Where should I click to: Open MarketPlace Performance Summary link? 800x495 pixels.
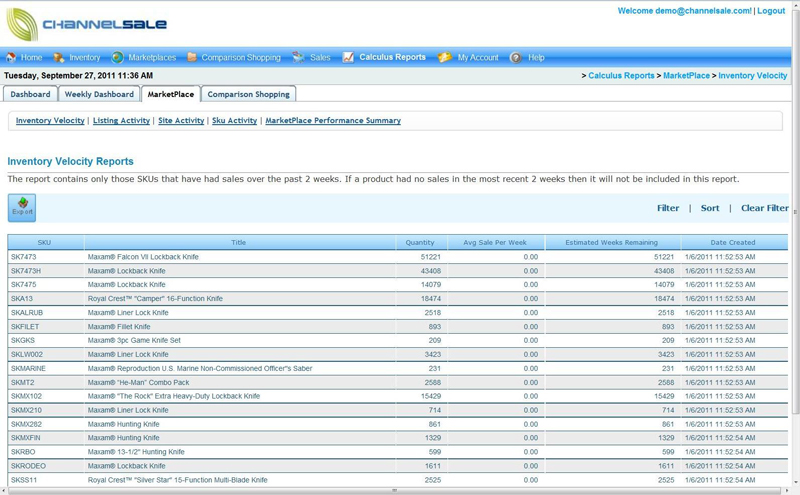point(333,121)
